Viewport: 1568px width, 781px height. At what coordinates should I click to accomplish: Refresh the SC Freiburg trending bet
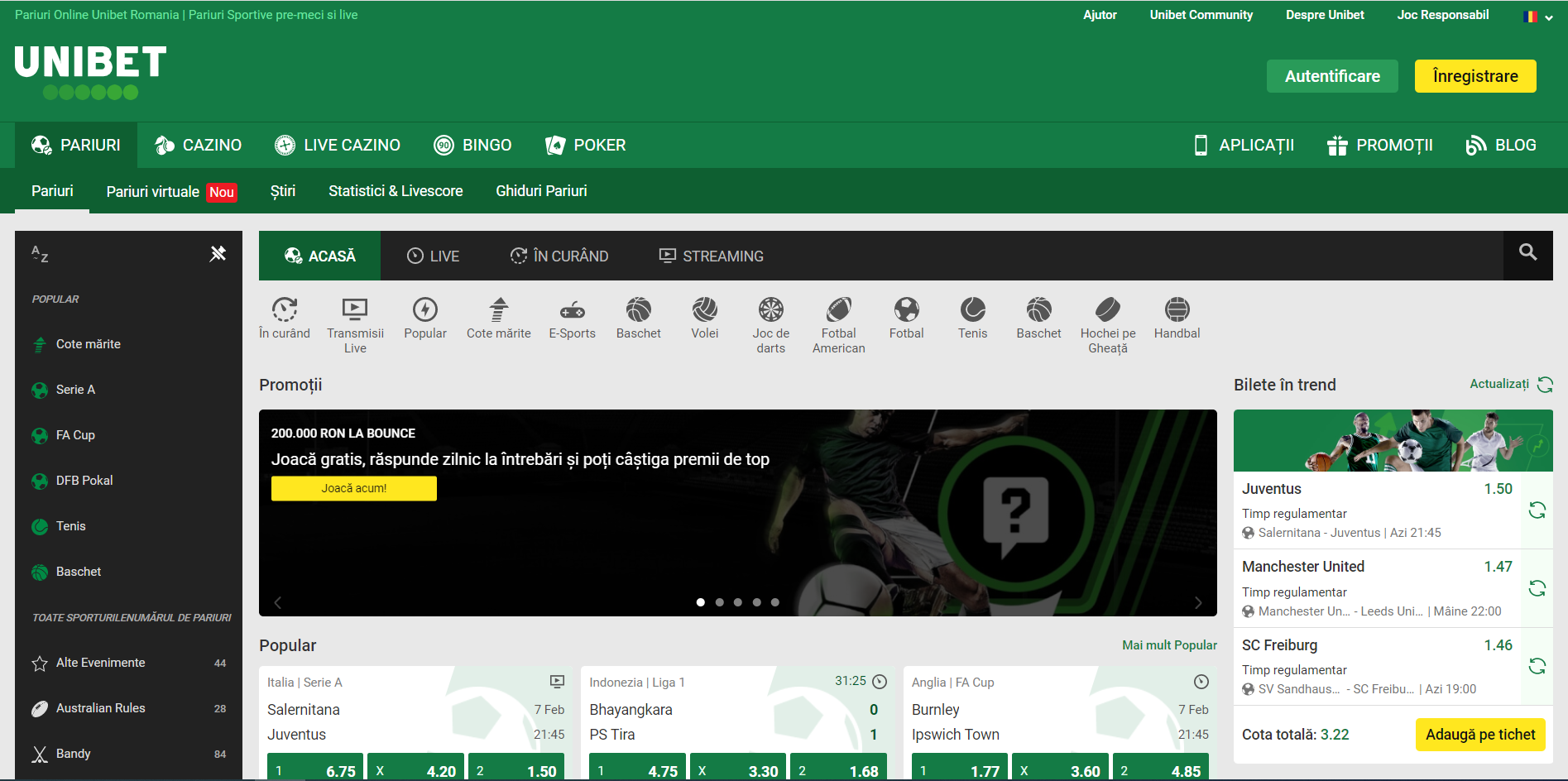coord(1537,666)
